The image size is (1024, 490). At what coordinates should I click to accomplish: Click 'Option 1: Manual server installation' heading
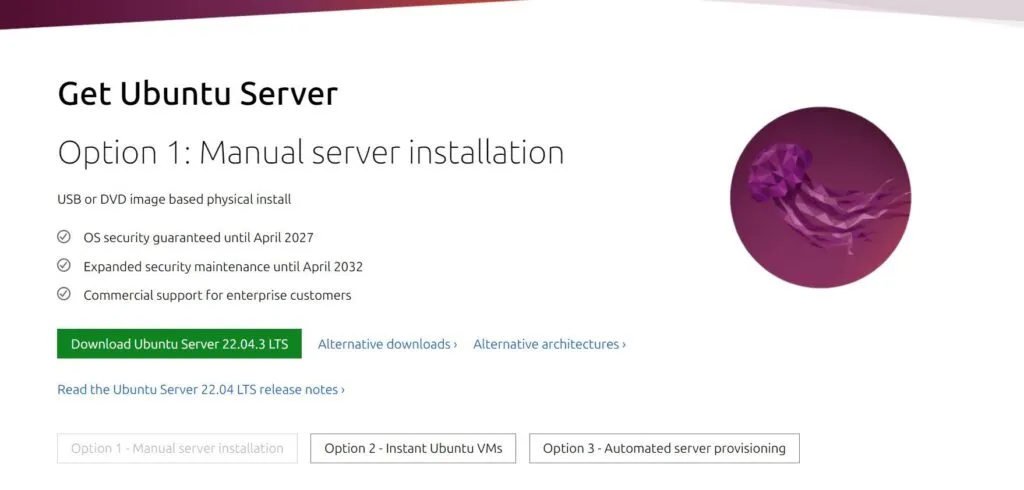click(x=311, y=154)
